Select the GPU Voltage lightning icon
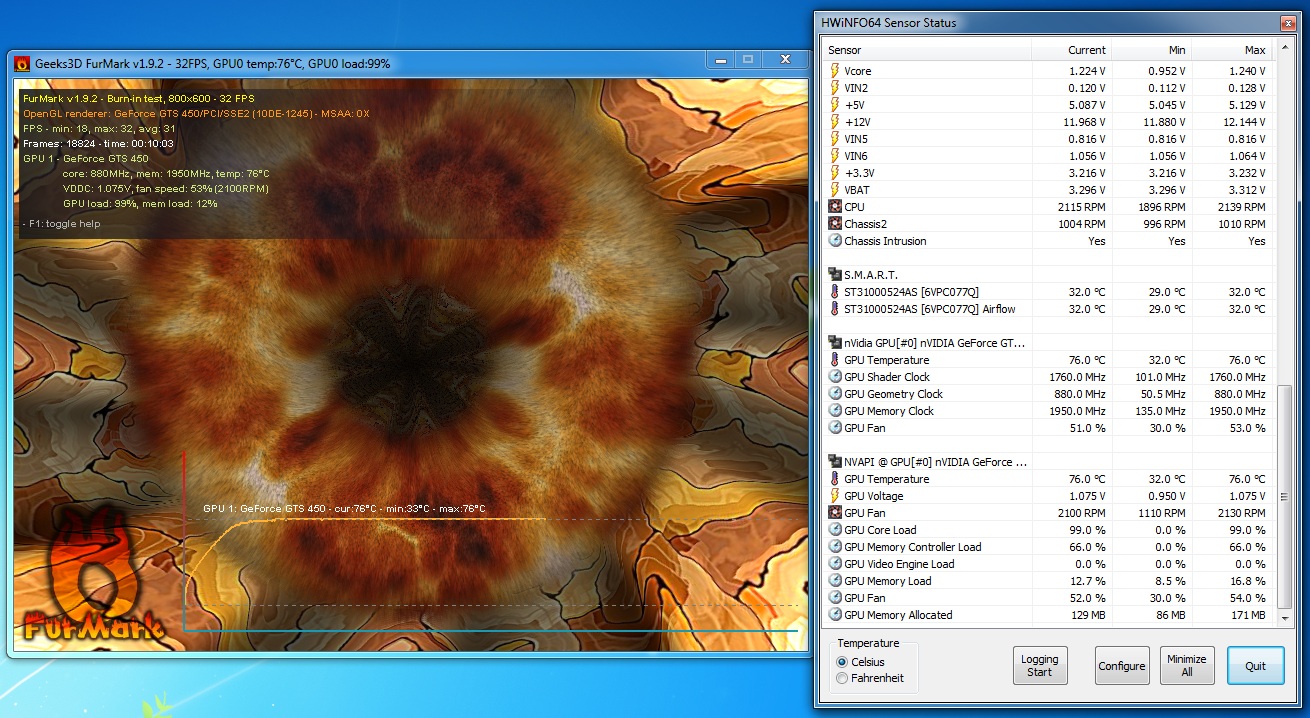The height and width of the screenshot is (718, 1310). pyautogui.click(x=835, y=496)
